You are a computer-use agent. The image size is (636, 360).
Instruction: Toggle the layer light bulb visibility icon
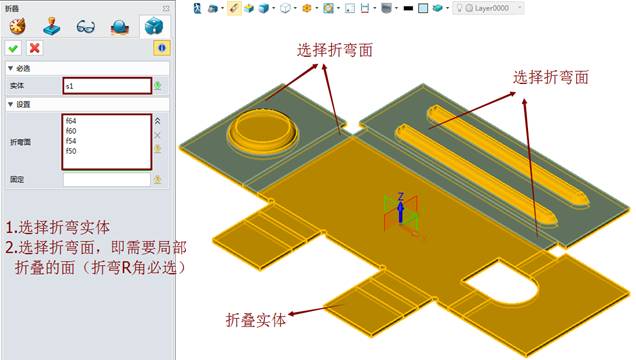pyautogui.click(x=460, y=8)
